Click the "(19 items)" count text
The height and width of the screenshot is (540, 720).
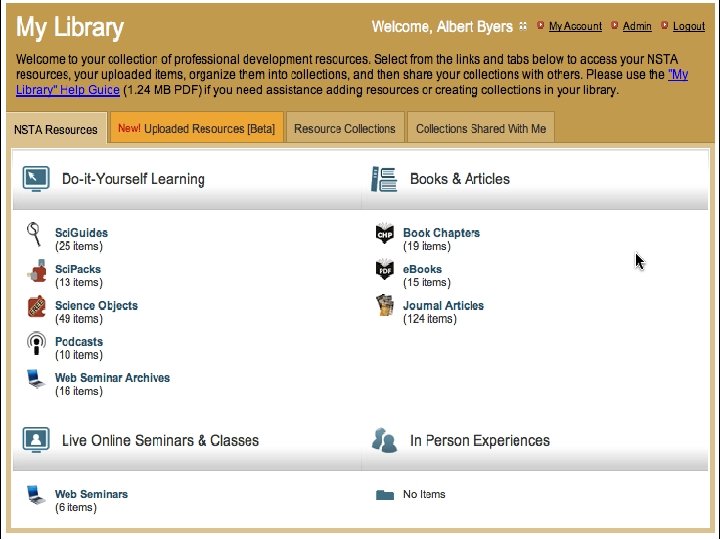pos(427,246)
